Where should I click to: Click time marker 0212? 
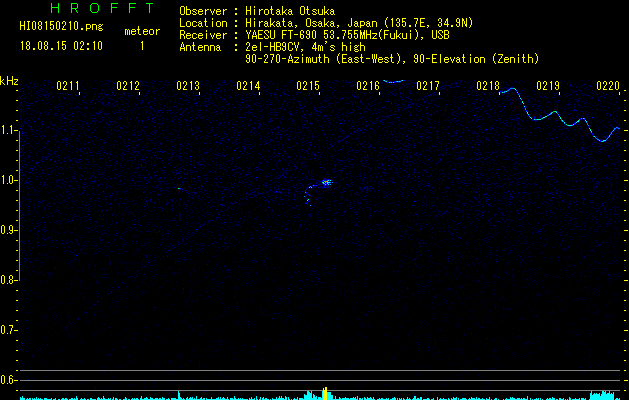click(x=128, y=86)
